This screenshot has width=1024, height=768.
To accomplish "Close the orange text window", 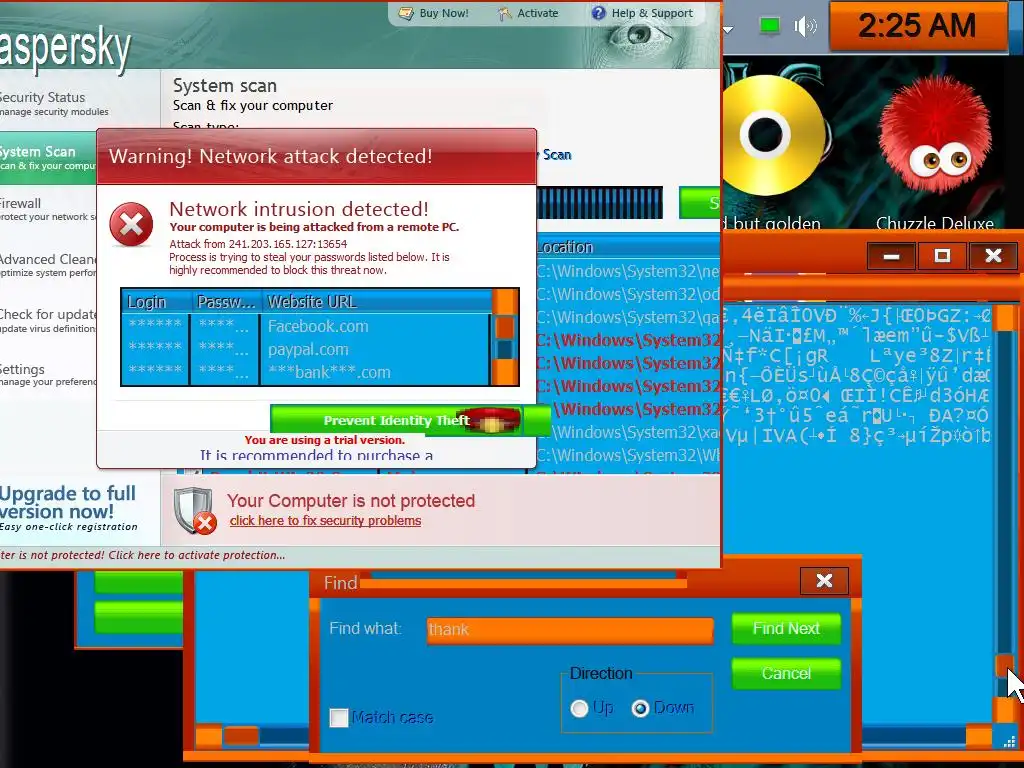I will [x=993, y=255].
